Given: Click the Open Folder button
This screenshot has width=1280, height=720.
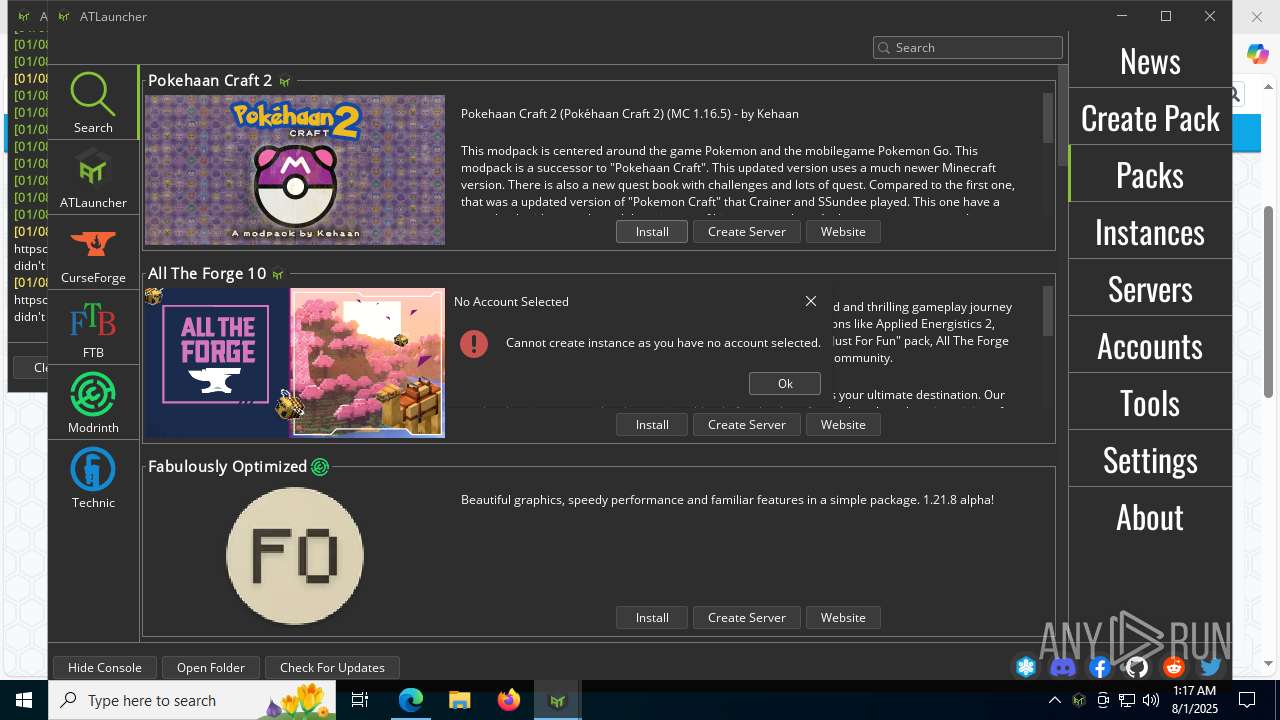Looking at the screenshot, I should pos(211,667).
